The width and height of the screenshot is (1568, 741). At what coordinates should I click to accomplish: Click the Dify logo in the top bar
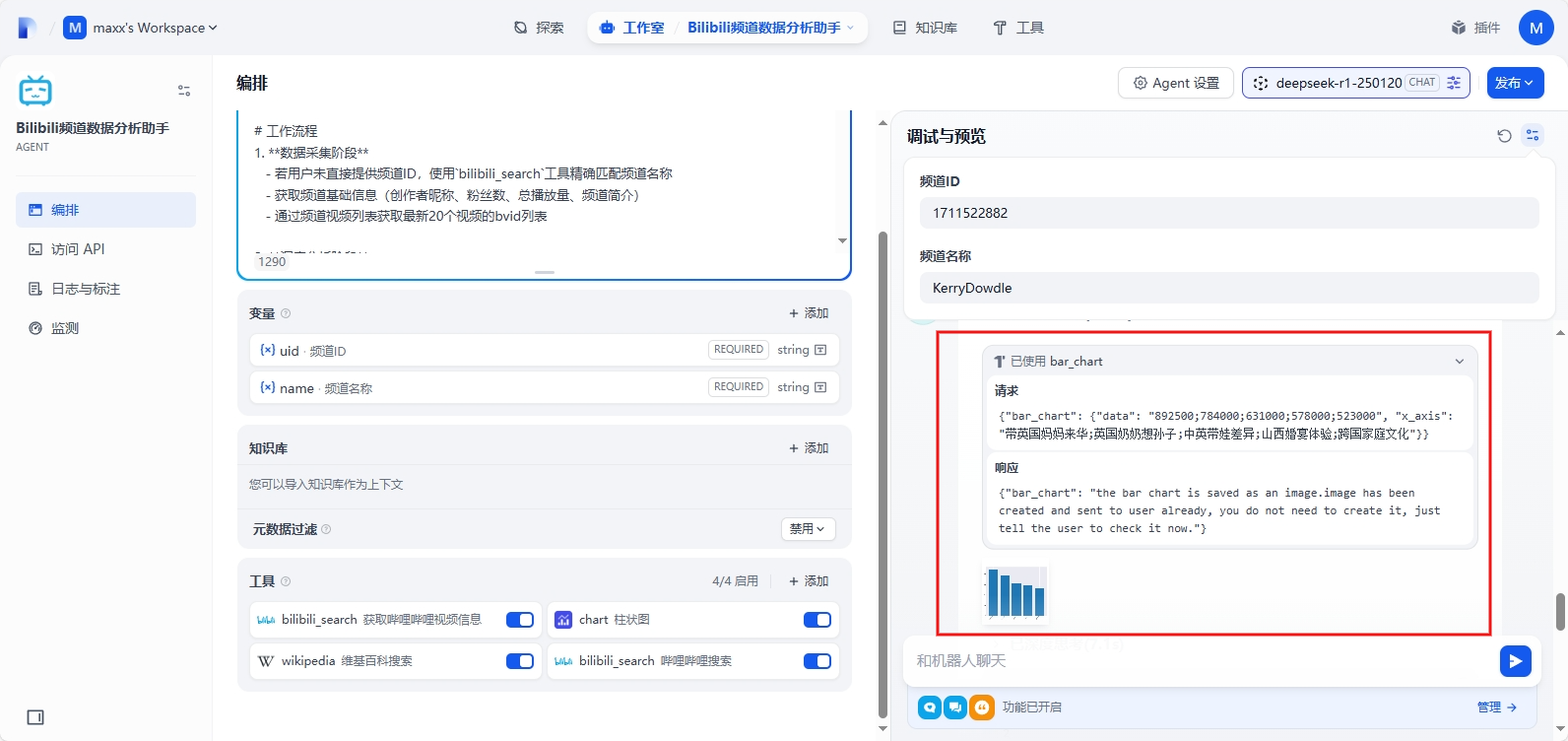pyautogui.click(x=28, y=28)
